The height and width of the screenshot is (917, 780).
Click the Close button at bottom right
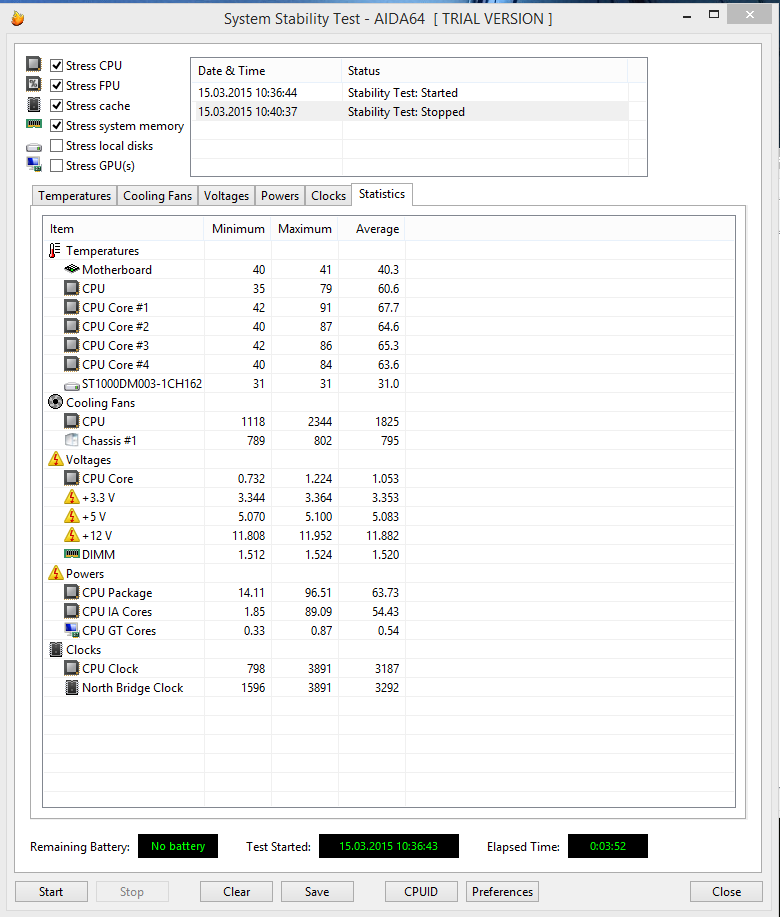726,892
